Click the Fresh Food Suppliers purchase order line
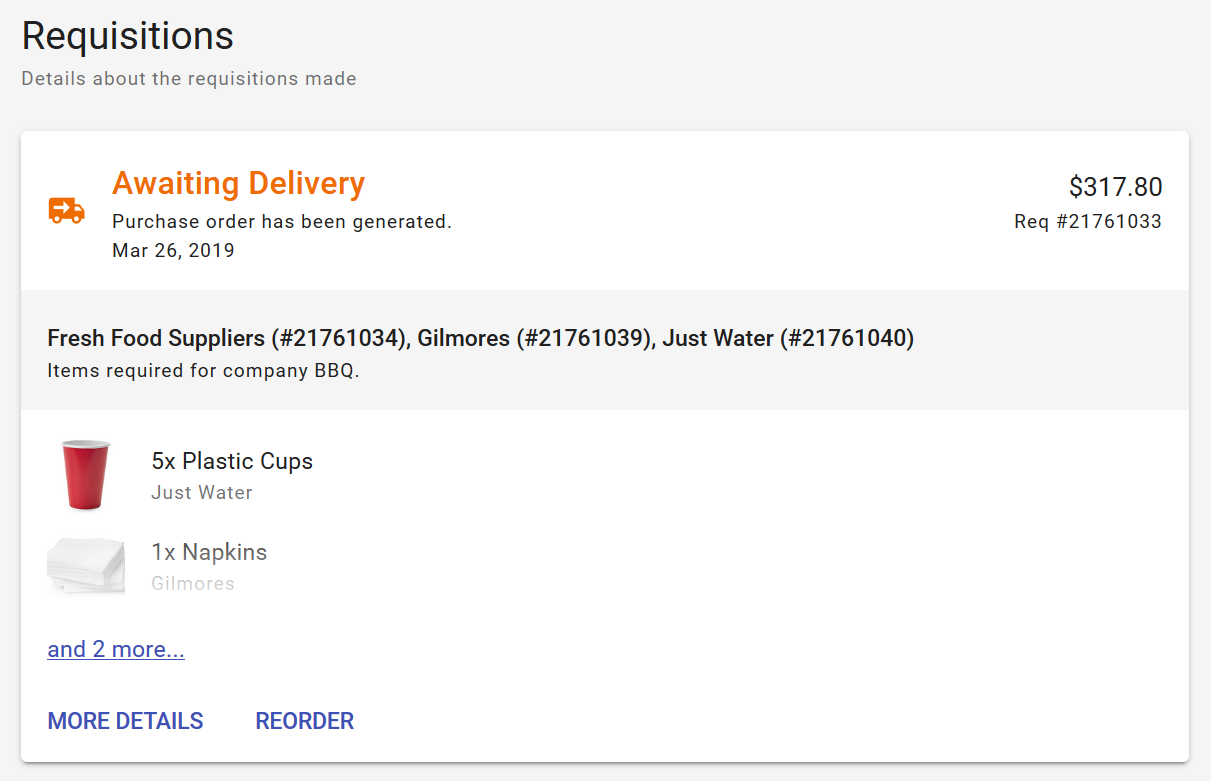This screenshot has height=781, width=1211. tap(227, 339)
